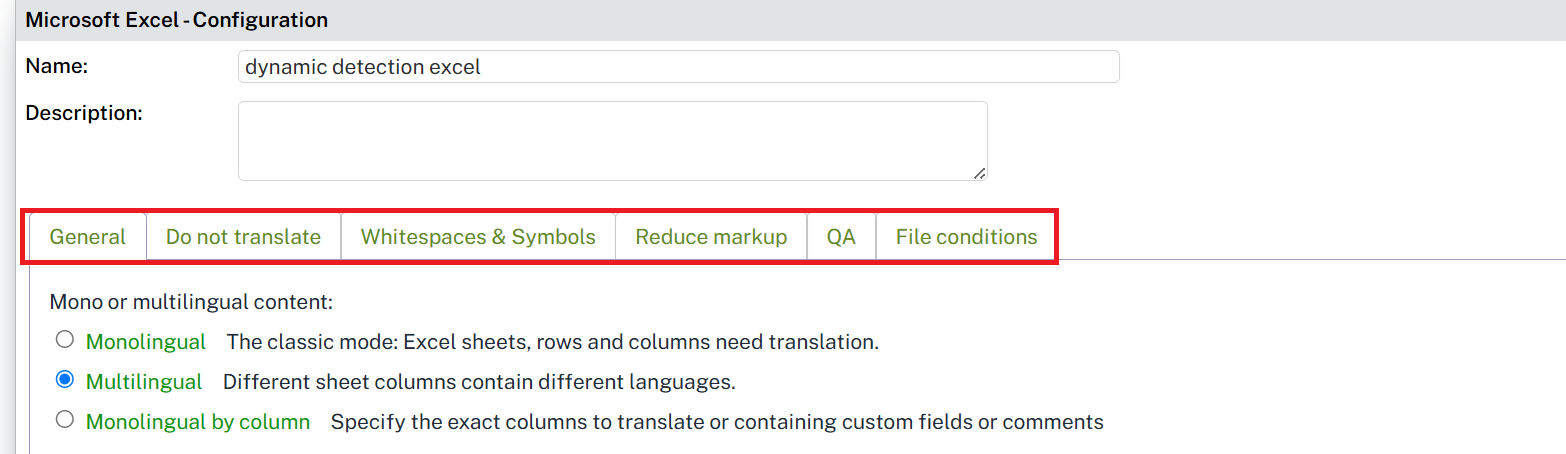The image size is (1566, 454).
Task: Click the 'Name:' label
Action: [x=57, y=66]
